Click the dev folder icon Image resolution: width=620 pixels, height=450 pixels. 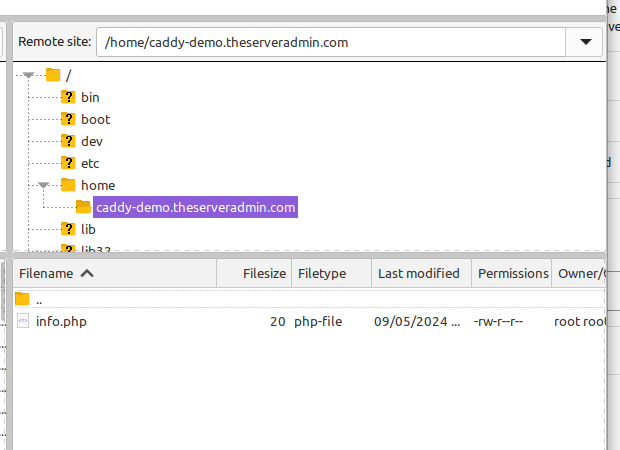click(x=68, y=141)
